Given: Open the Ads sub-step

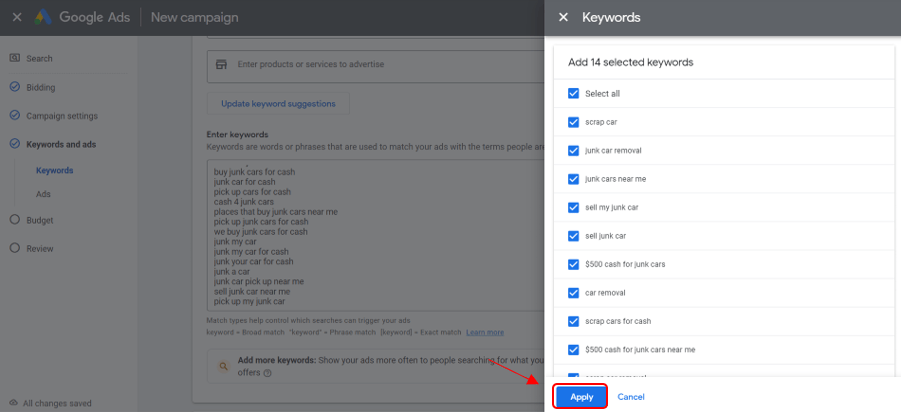Looking at the screenshot, I should [43, 194].
